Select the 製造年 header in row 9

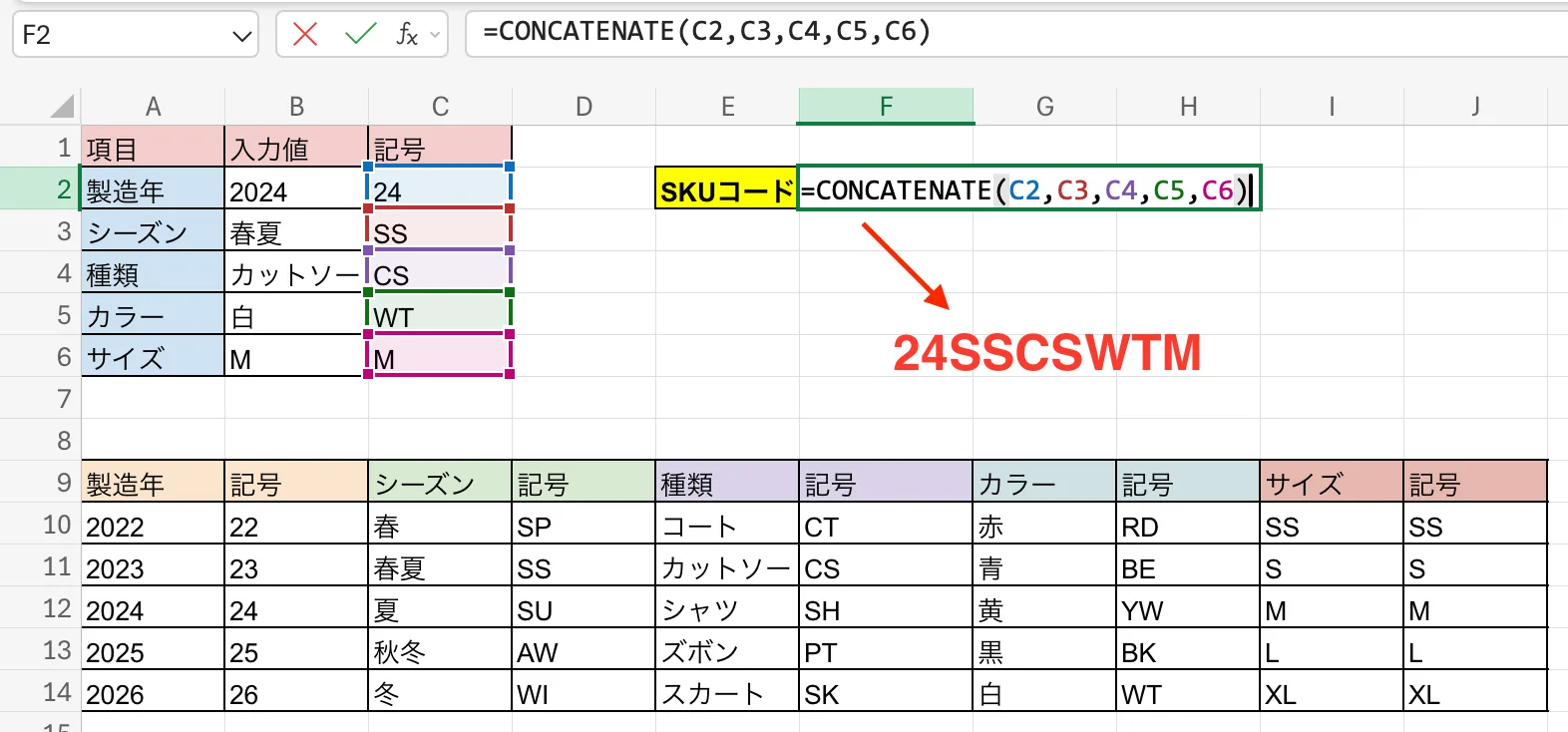coord(153,484)
